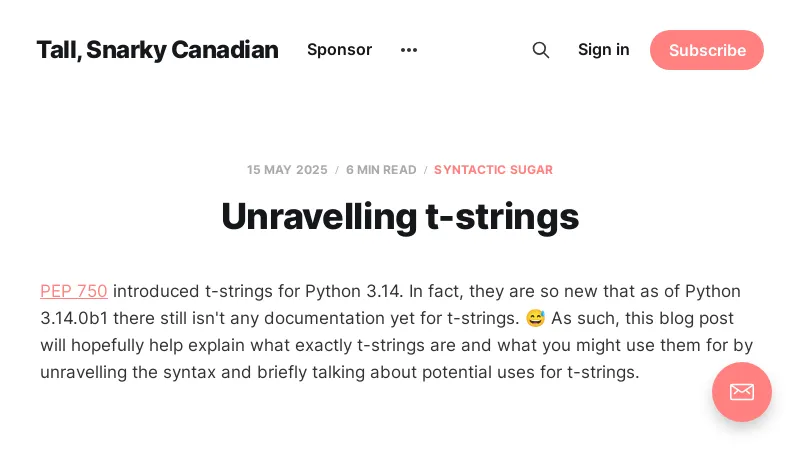Click the sweat-smile emoji in the paragraph

click(x=535, y=319)
